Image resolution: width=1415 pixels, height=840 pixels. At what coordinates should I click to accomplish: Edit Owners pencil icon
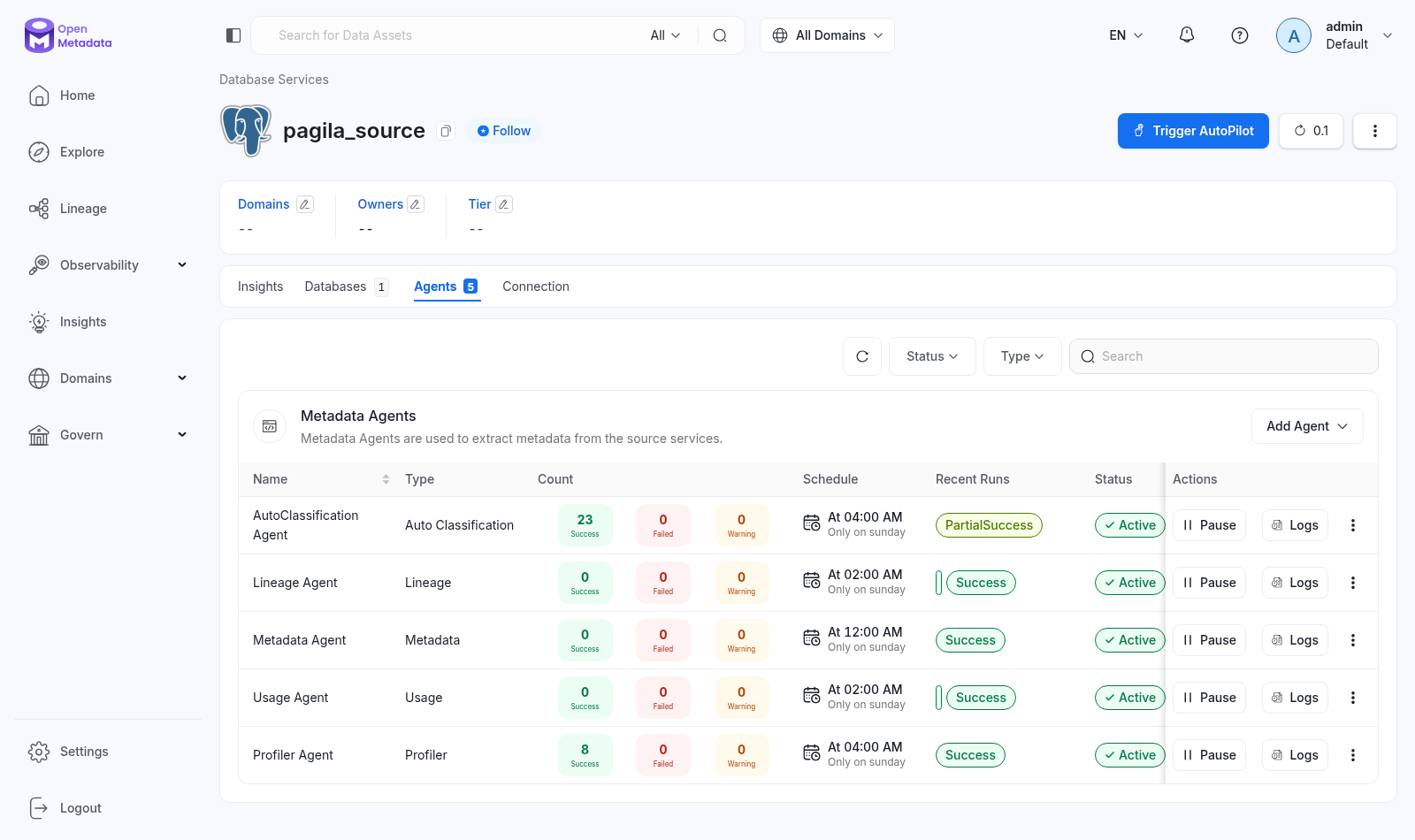pos(416,204)
